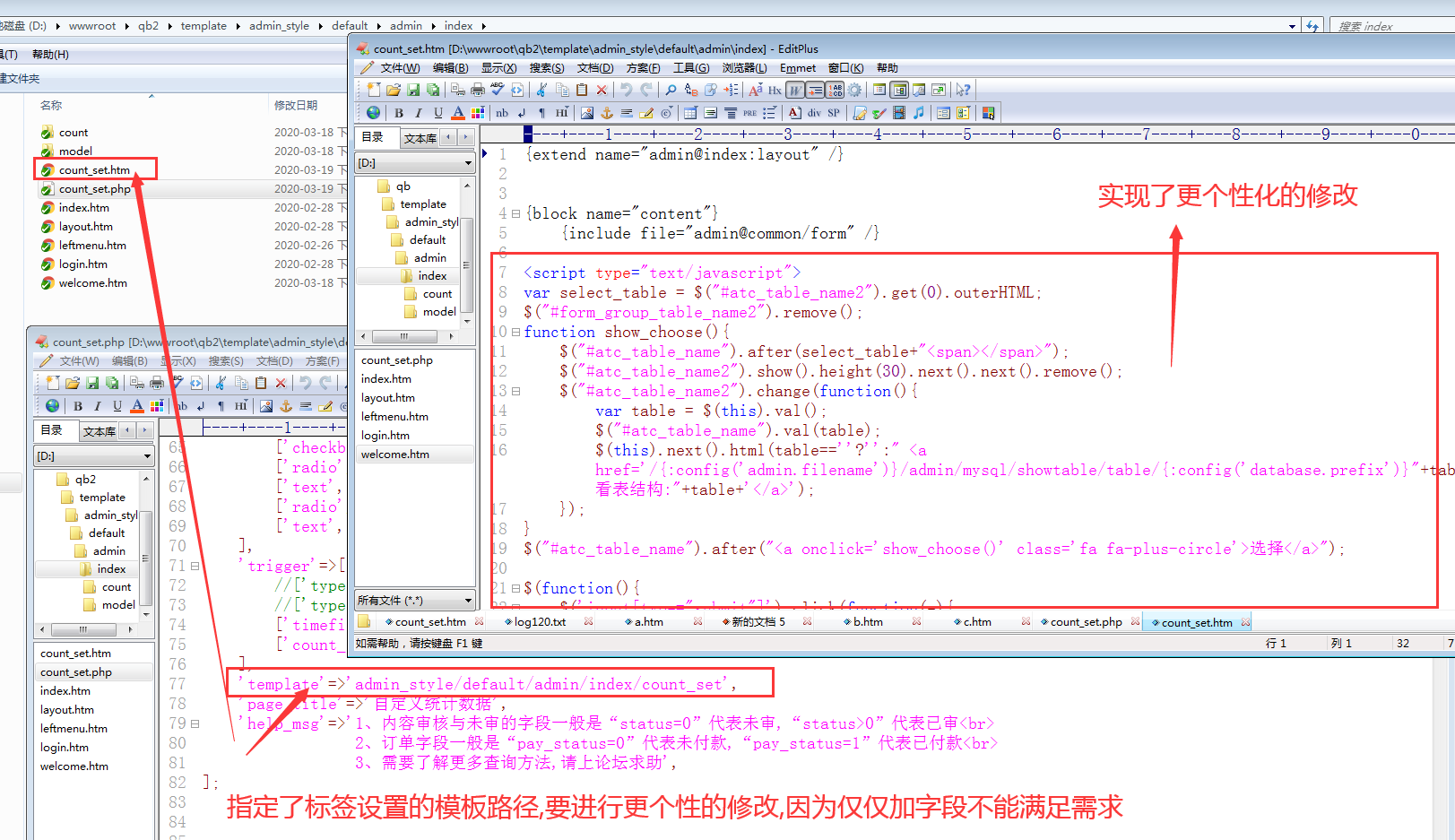Click the Find magnifier icon
The height and width of the screenshot is (840, 1455).
point(670,90)
